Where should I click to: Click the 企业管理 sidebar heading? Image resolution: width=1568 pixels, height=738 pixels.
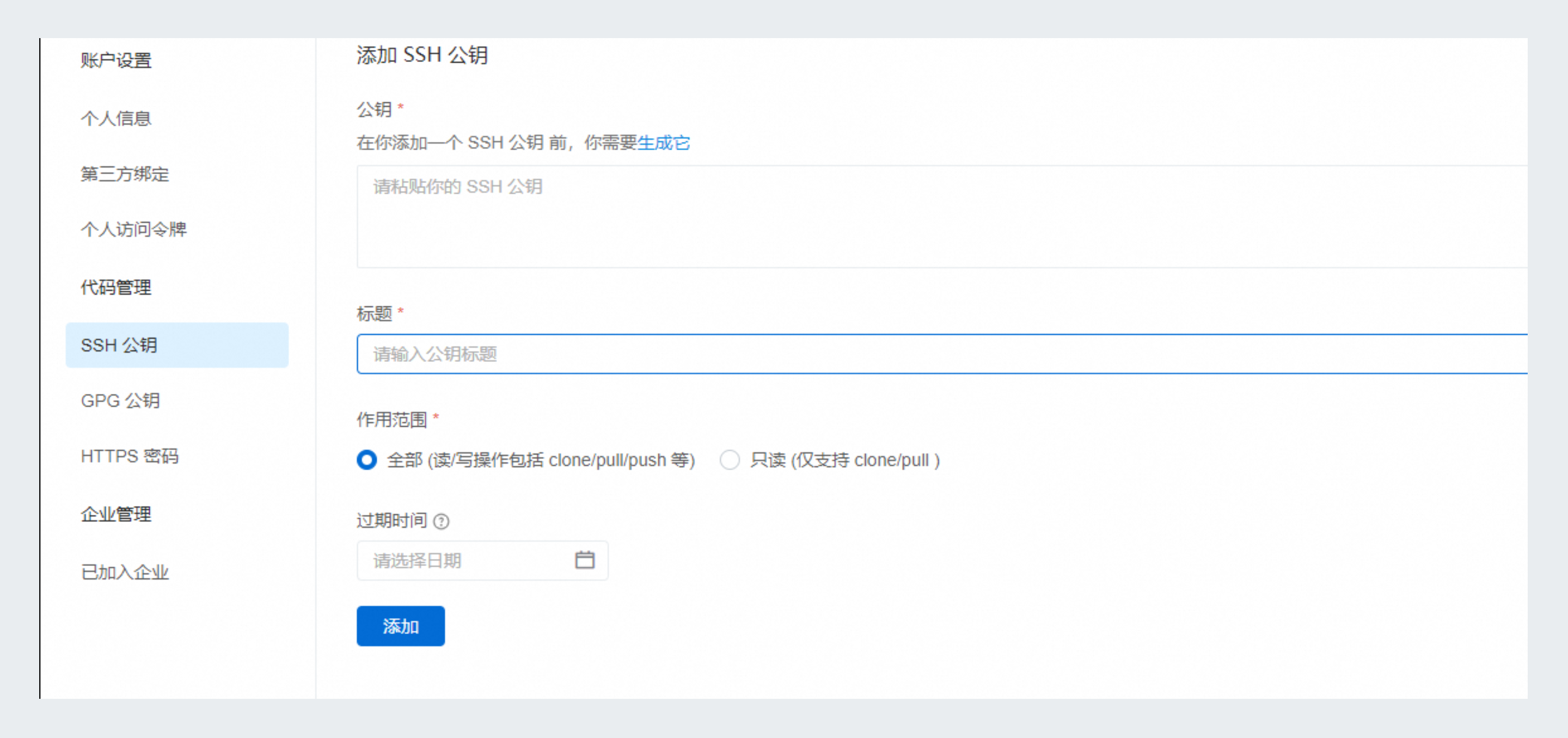point(115,514)
